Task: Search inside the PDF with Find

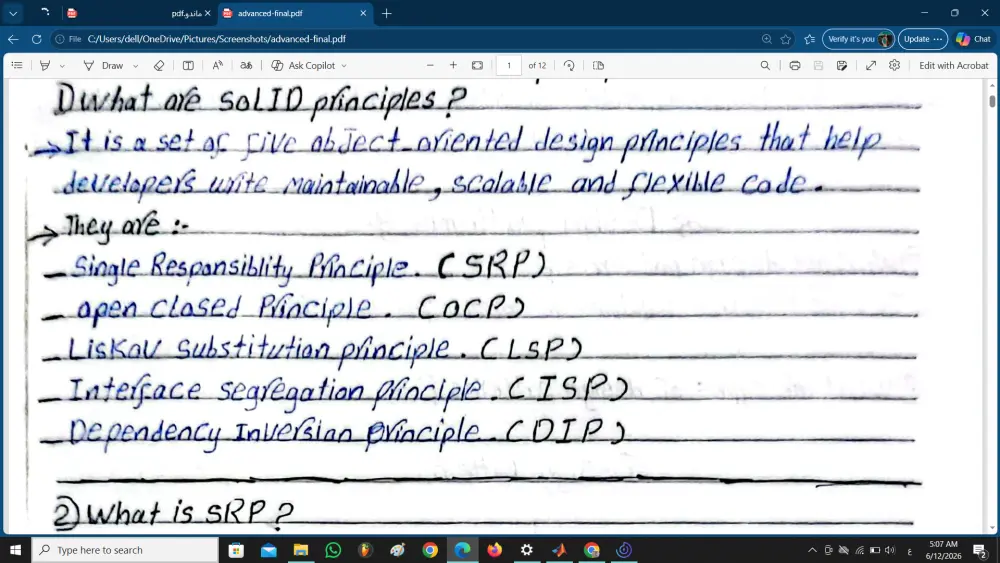Action: coord(765,65)
